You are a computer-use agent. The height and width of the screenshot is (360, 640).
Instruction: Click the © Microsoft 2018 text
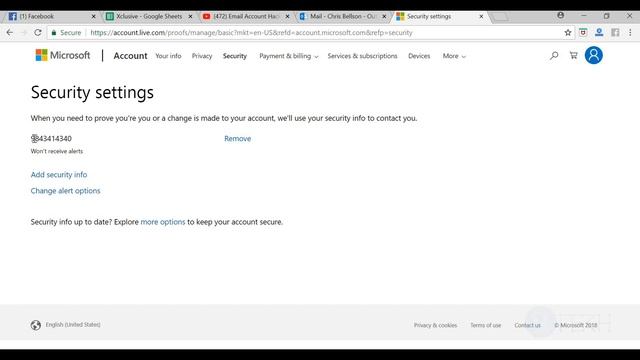[576, 325]
